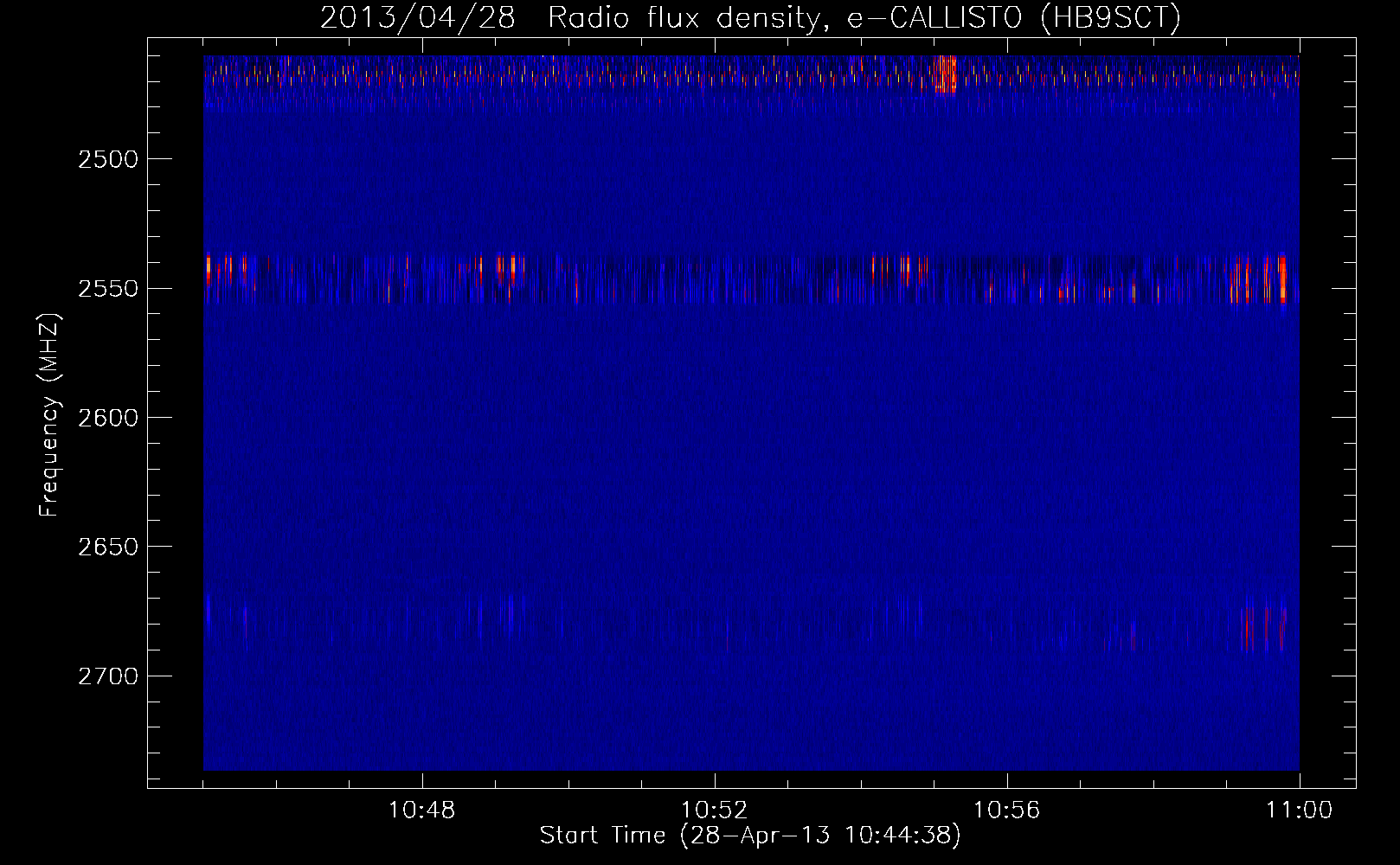Click the 2600 frequency axis label

(x=107, y=418)
